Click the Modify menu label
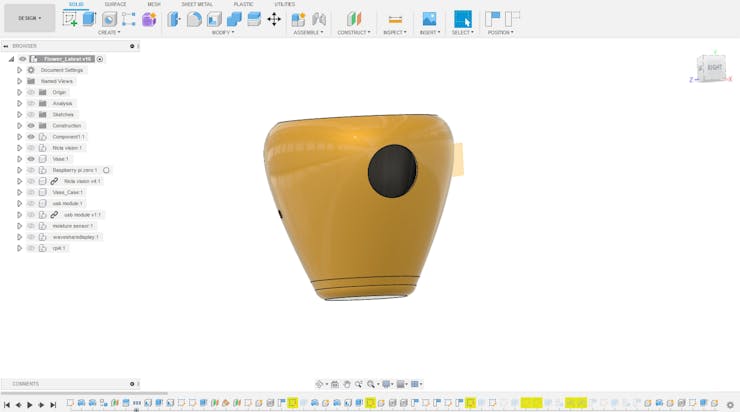Viewport: 740px width, 412px height. [x=222, y=32]
